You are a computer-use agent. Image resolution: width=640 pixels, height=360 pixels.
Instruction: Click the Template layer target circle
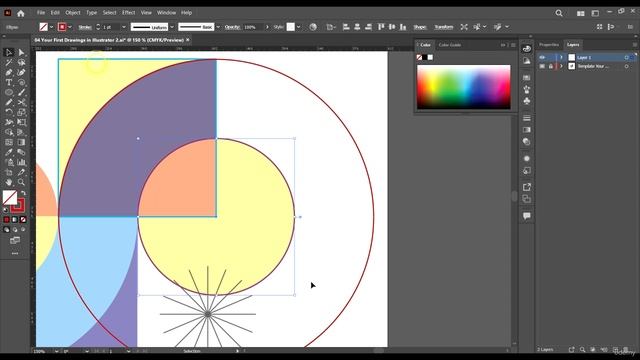[x=627, y=66]
